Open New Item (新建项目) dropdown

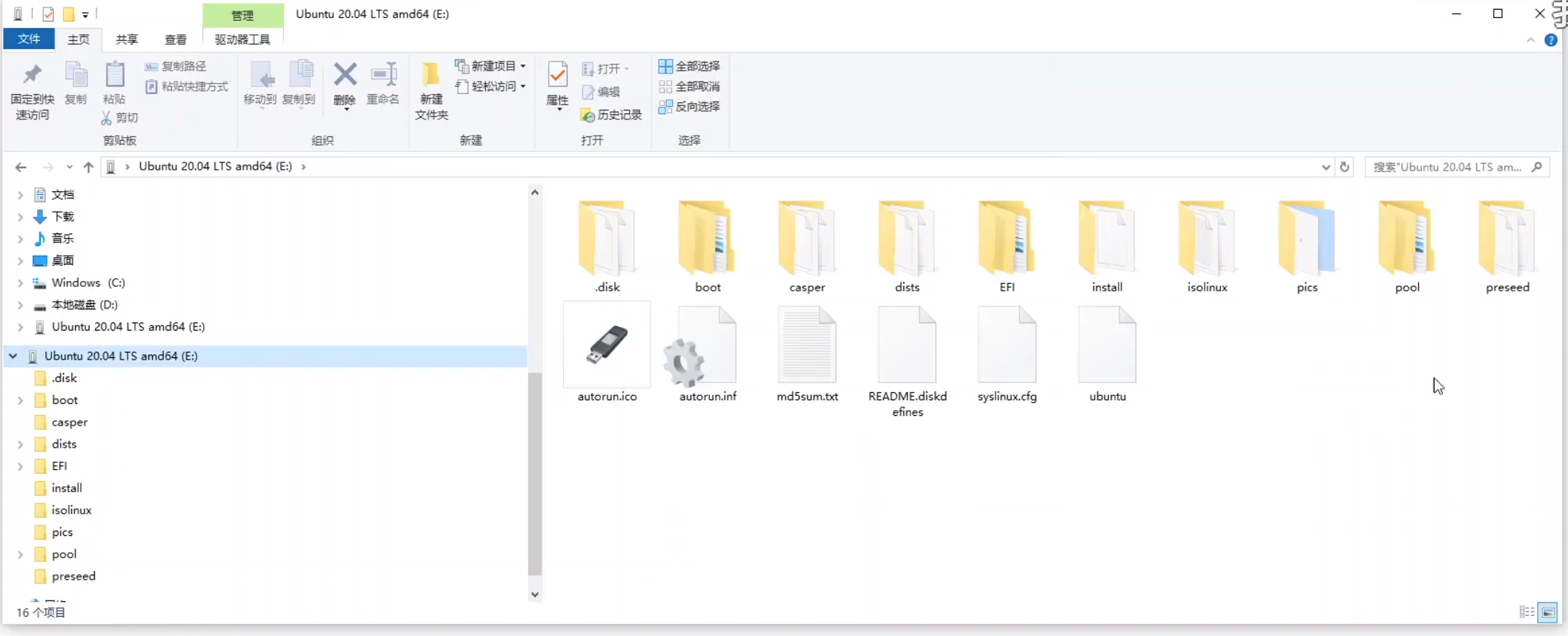pyautogui.click(x=490, y=66)
